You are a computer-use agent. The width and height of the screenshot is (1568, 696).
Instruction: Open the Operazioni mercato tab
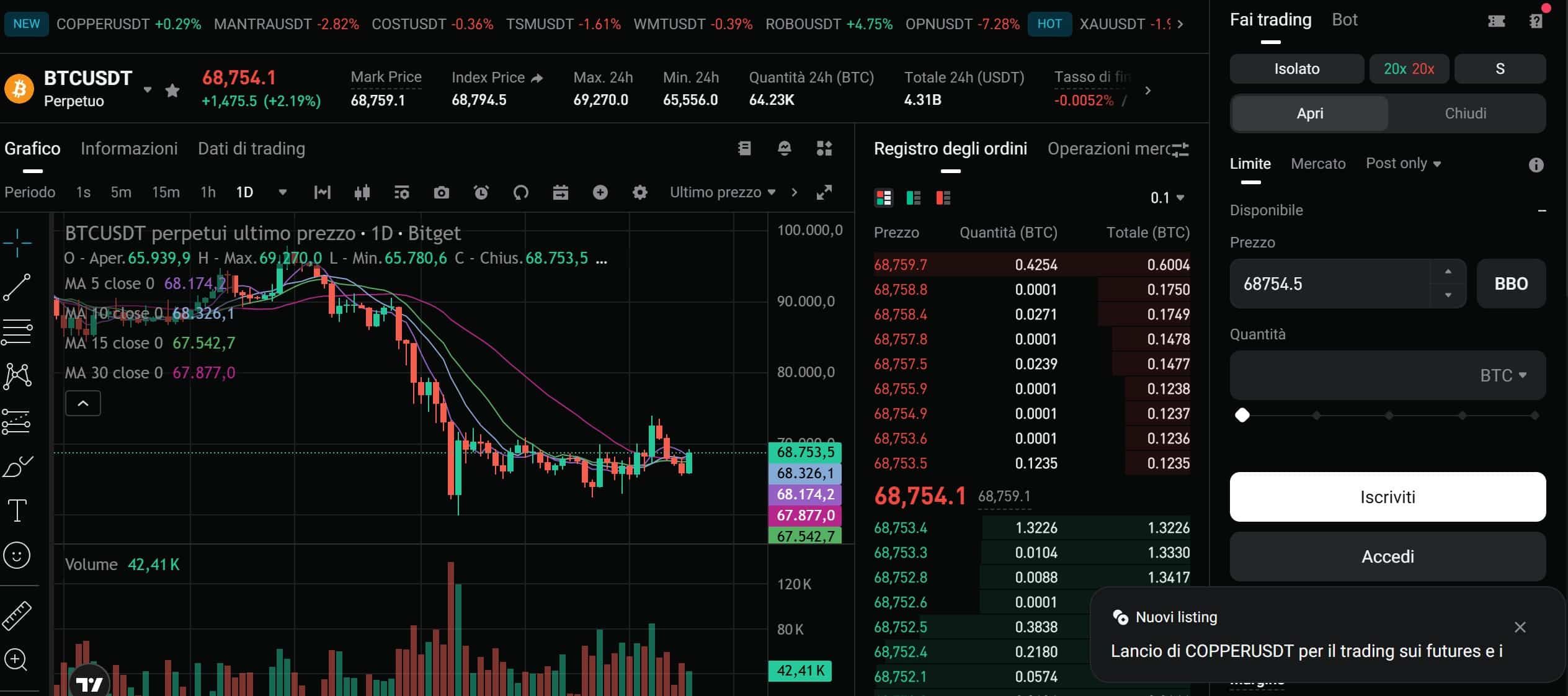point(1113,148)
